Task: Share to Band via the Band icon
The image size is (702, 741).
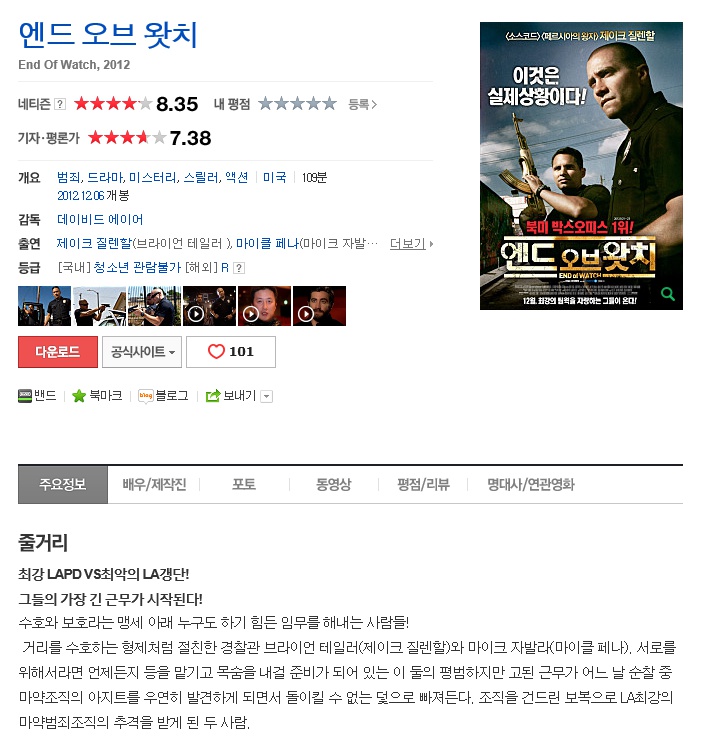Action: coord(25,396)
